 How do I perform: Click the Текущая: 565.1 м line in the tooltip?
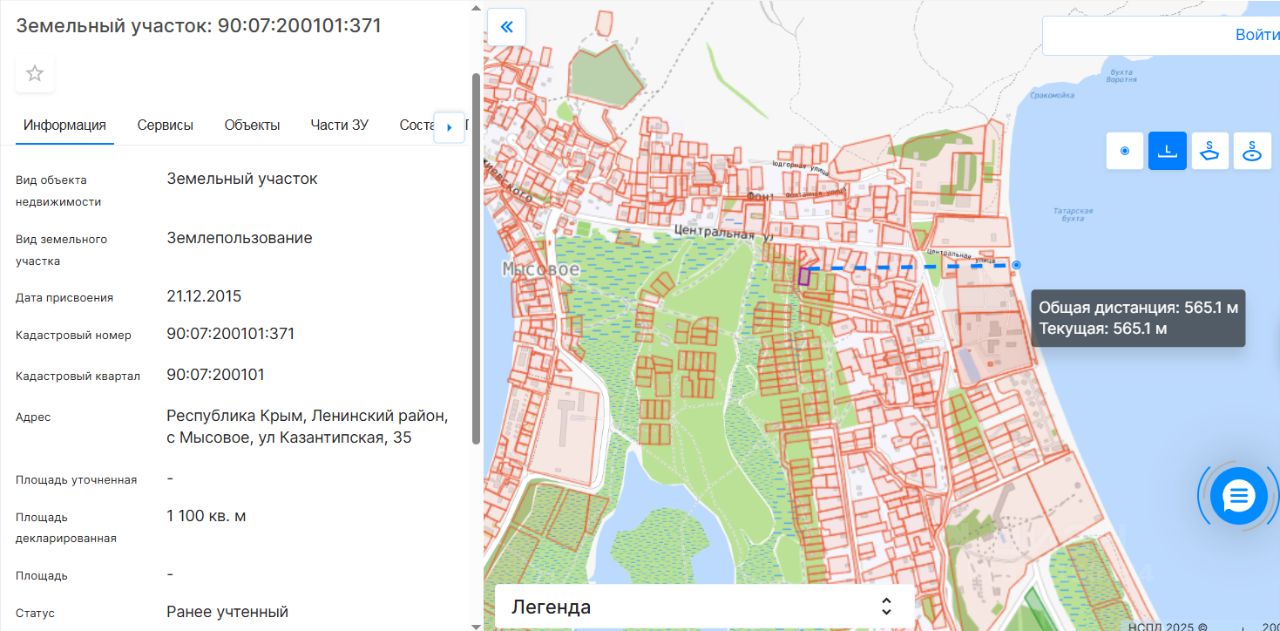[x=1103, y=328]
